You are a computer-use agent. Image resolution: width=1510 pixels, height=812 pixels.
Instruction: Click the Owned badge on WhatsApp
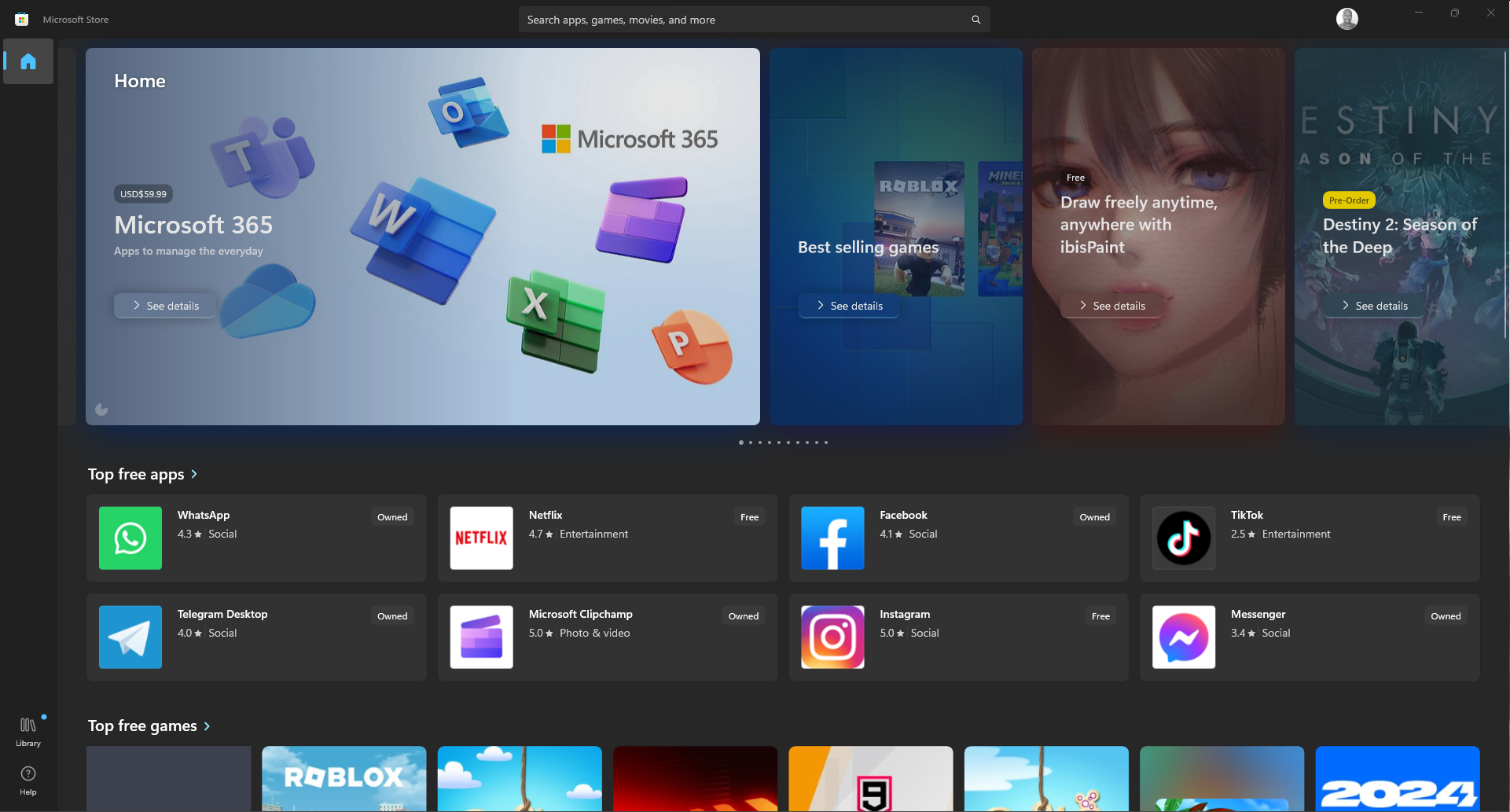tap(392, 517)
